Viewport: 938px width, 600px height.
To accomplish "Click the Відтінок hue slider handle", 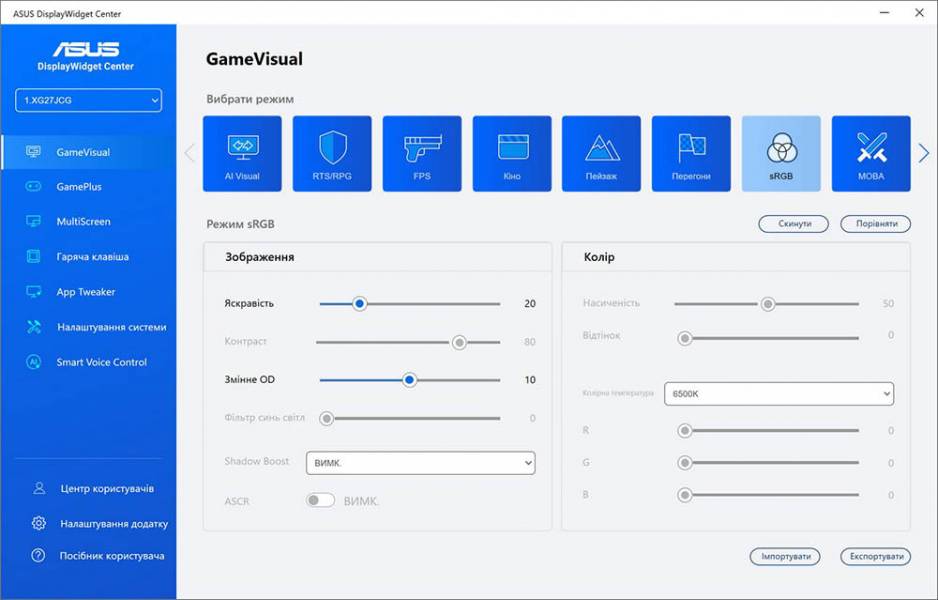I will (685, 339).
